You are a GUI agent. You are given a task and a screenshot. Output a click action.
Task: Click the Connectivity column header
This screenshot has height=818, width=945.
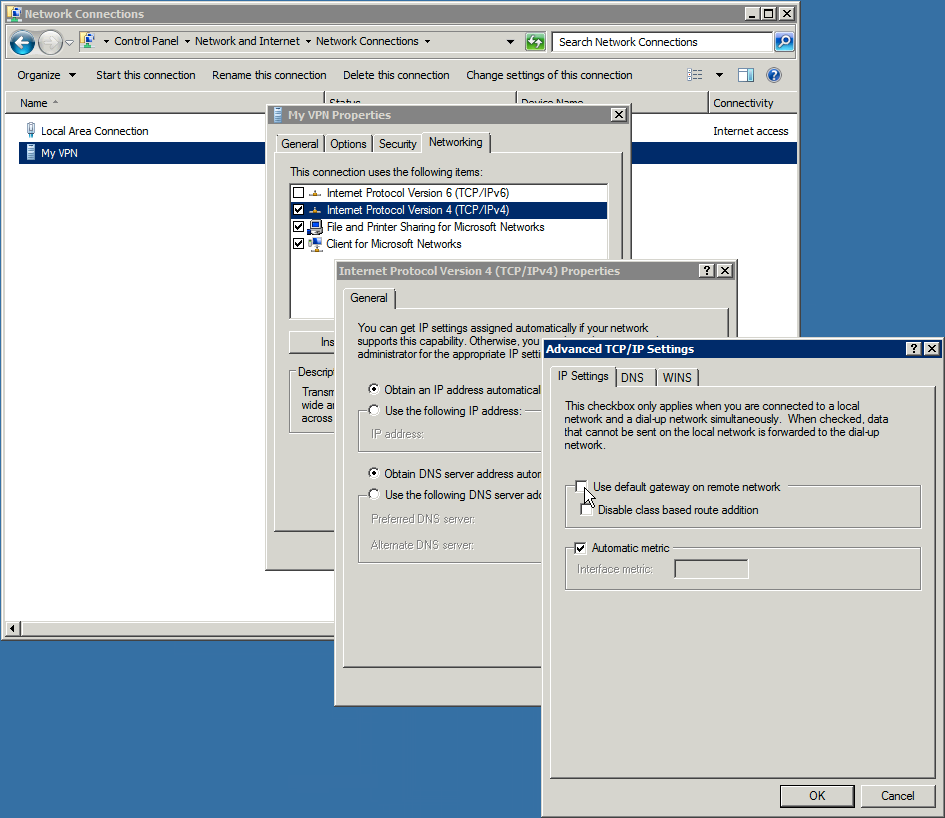752,102
